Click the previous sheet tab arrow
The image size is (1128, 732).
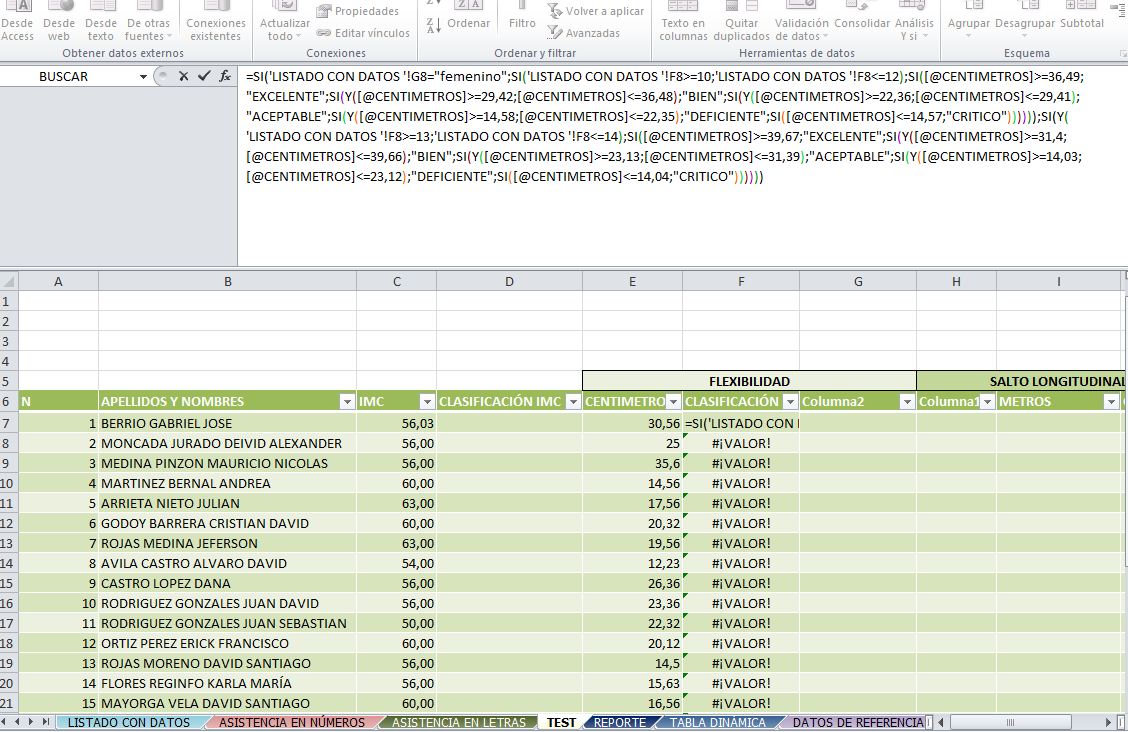pyautogui.click(x=19, y=722)
